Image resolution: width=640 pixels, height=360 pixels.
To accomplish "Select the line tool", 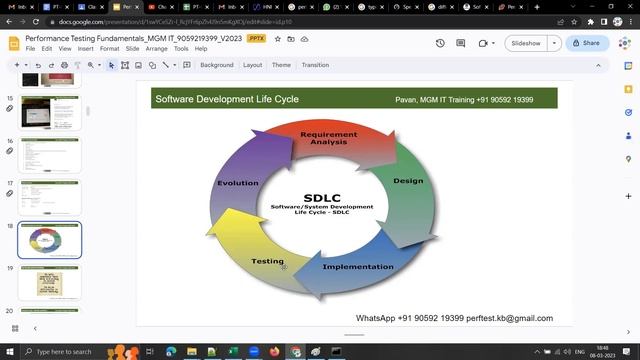I will 166,65.
